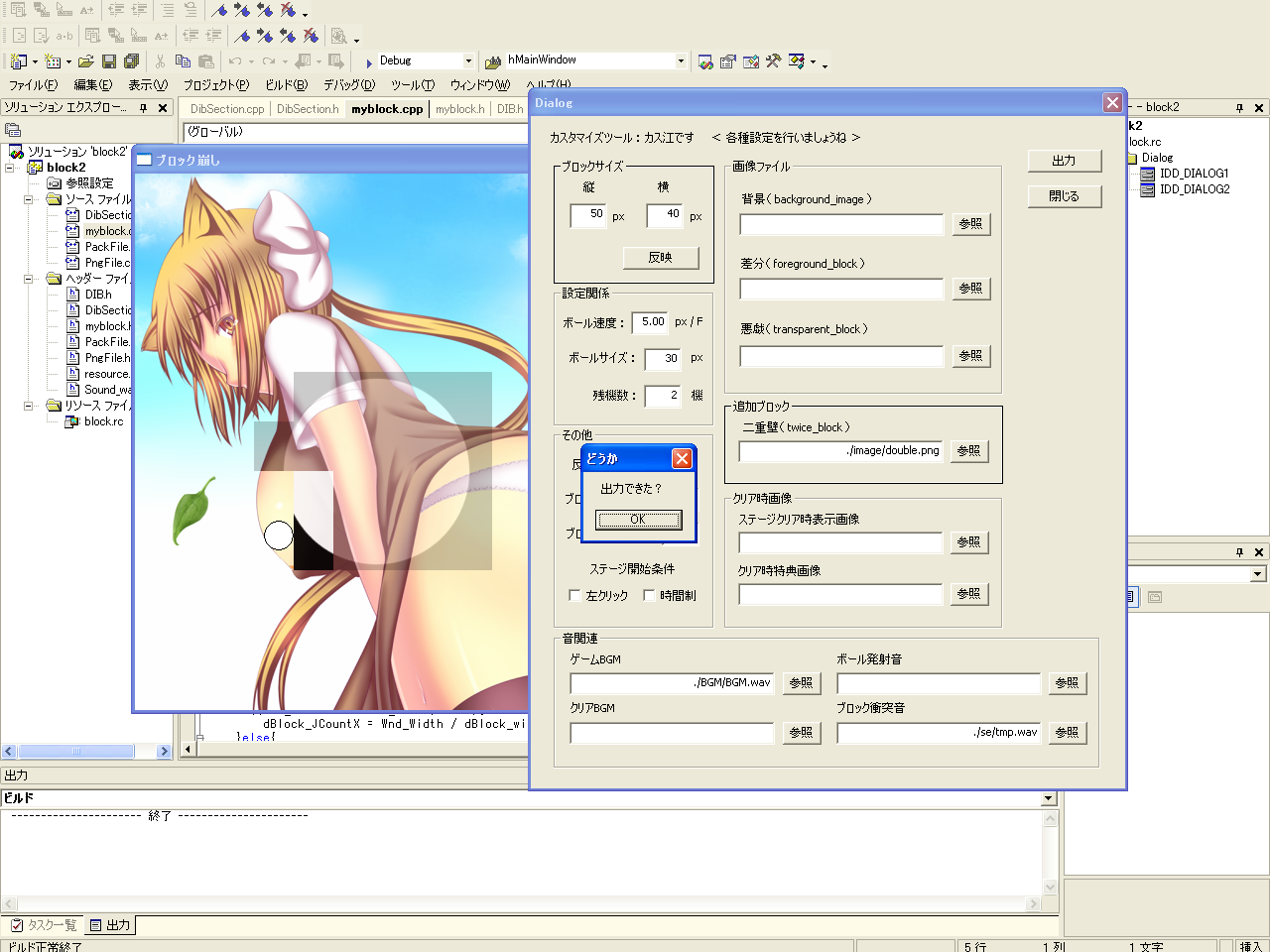The width and height of the screenshot is (1270, 952).
Task: Click 参照 button for background_image
Action: (970, 224)
